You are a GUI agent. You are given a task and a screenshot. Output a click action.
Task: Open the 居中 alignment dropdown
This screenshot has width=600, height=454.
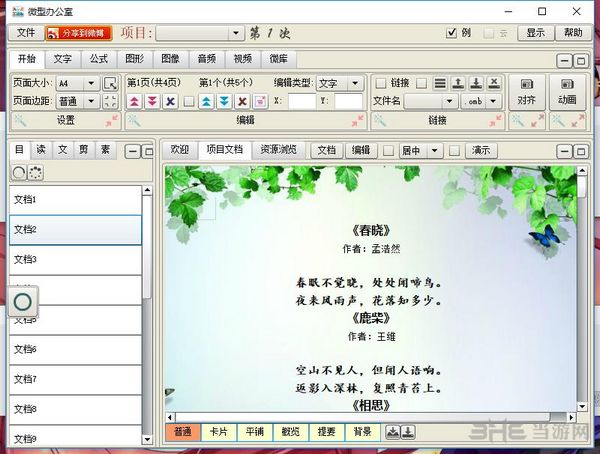point(421,151)
